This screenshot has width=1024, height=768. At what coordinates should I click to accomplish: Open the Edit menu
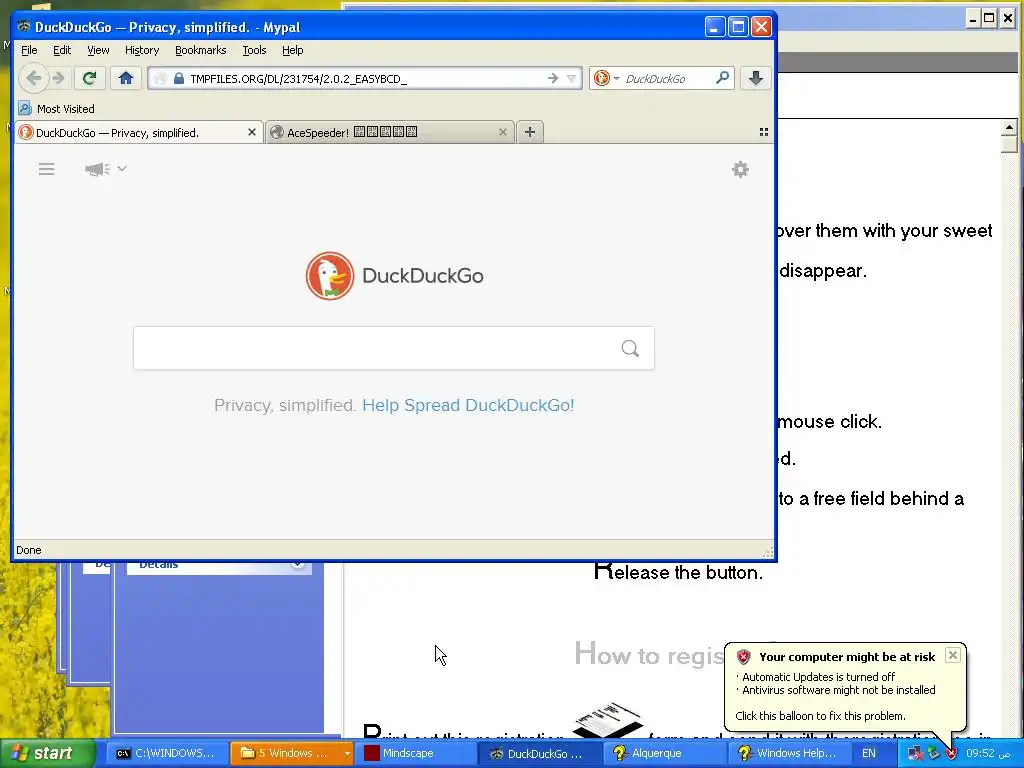[x=62, y=50]
